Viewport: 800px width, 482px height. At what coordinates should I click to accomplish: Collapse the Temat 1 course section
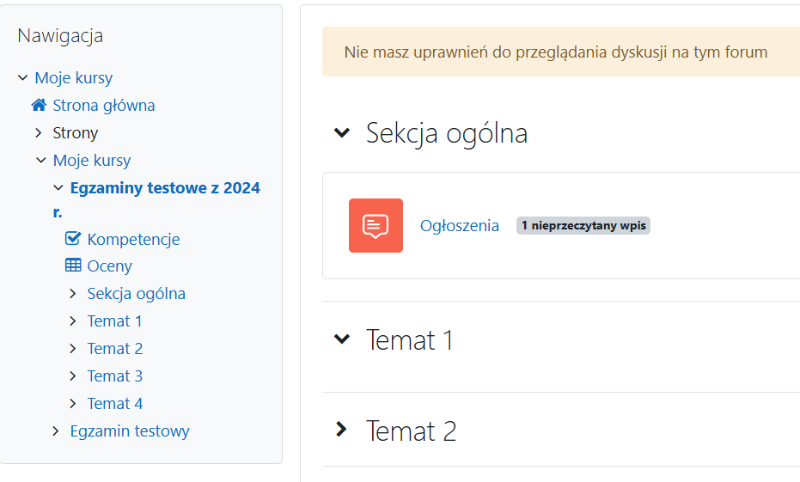click(x=342, y=339)
